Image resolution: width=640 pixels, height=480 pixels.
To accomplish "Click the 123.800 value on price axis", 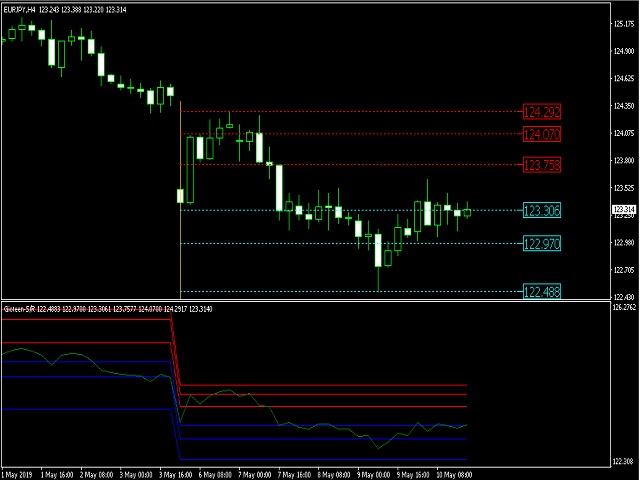I will click(624, 160).
